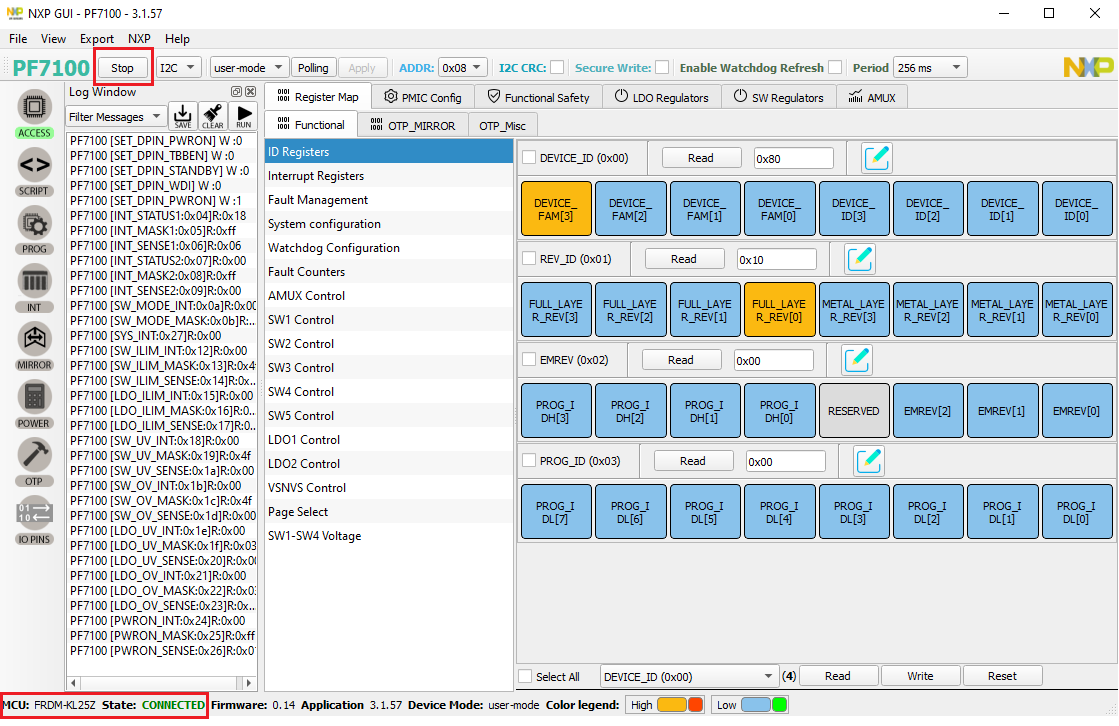Click the IO PINS icon
Viewport: 1119px width, 726px height.
pos(34,513)
